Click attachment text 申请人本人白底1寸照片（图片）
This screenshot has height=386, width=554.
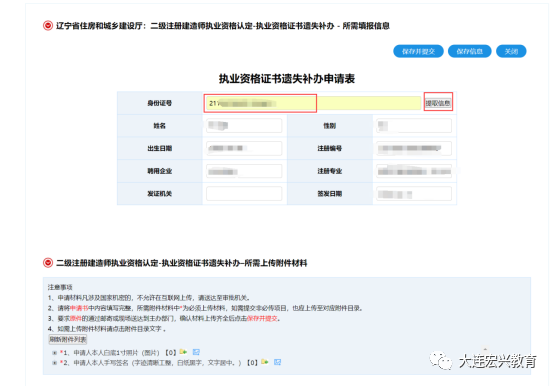point(117,352)
